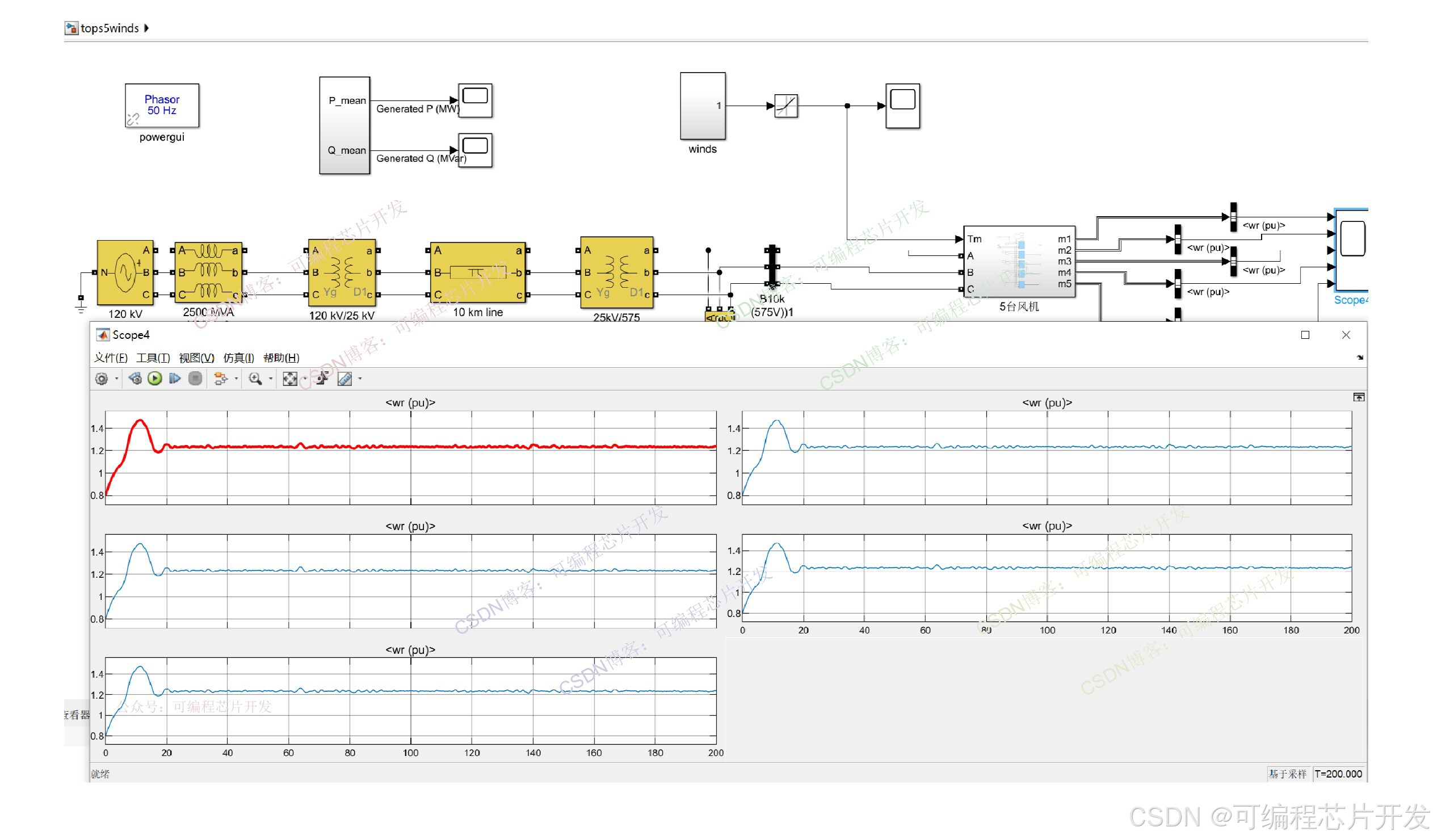
Task: Maximize the top-right wr (pu) axes
Action: coord(1359,397)
